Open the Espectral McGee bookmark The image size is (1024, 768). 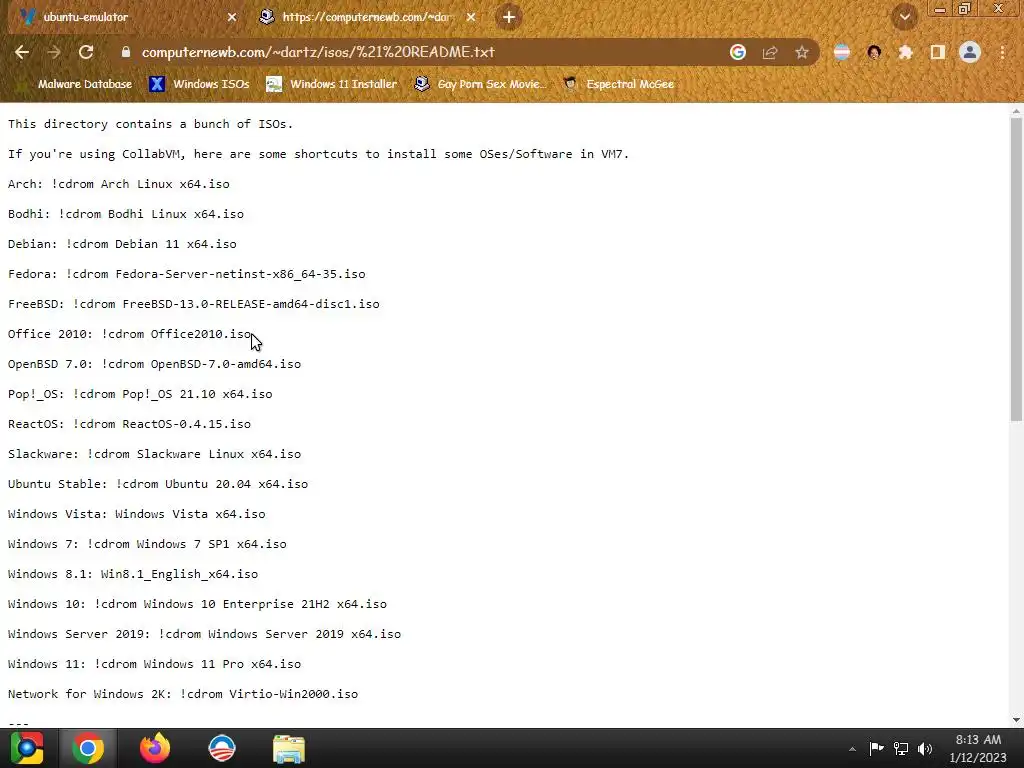pyautogui.click(x=618, y=84)
